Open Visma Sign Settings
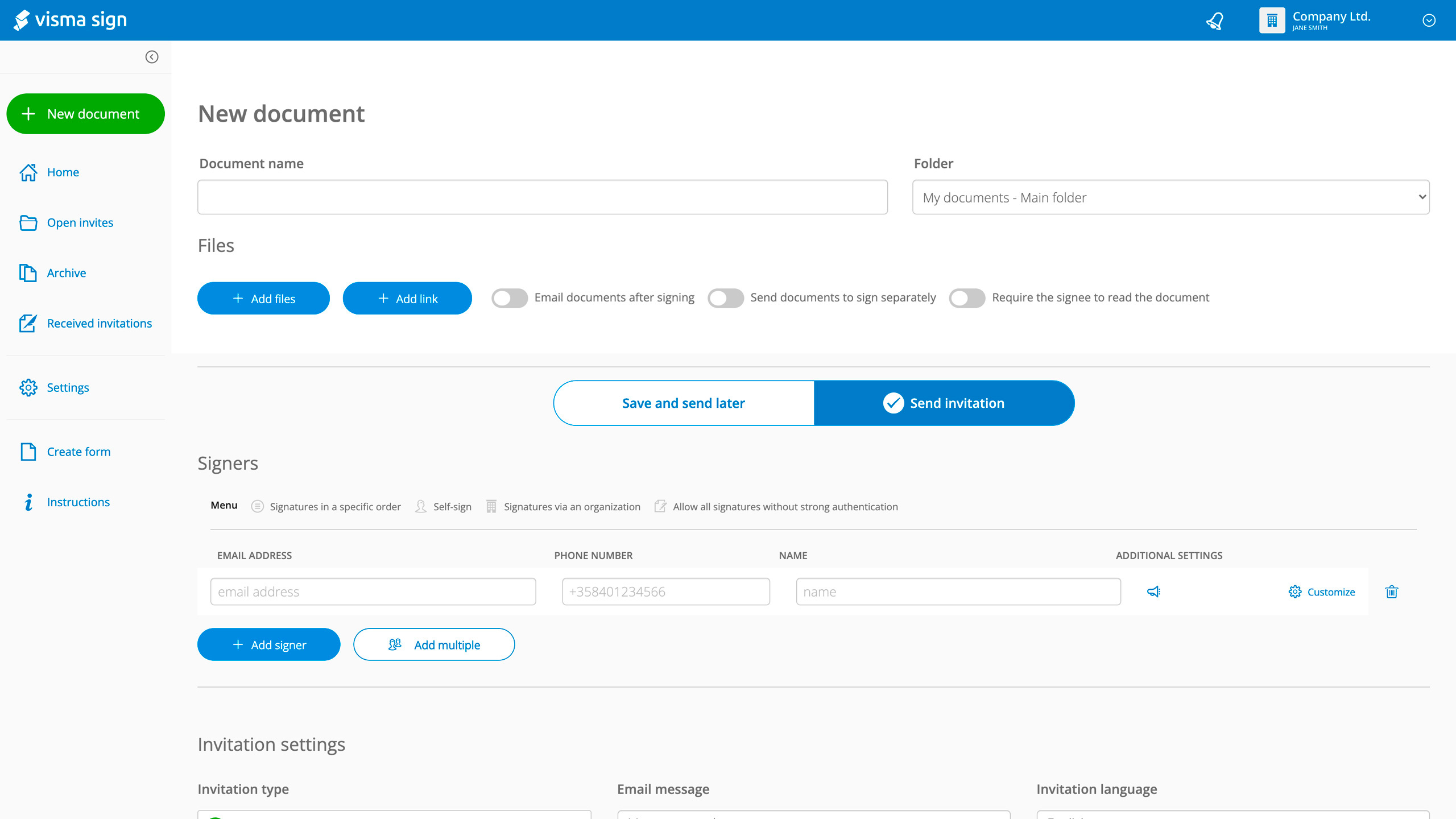1456x819 pixels. 68,387
